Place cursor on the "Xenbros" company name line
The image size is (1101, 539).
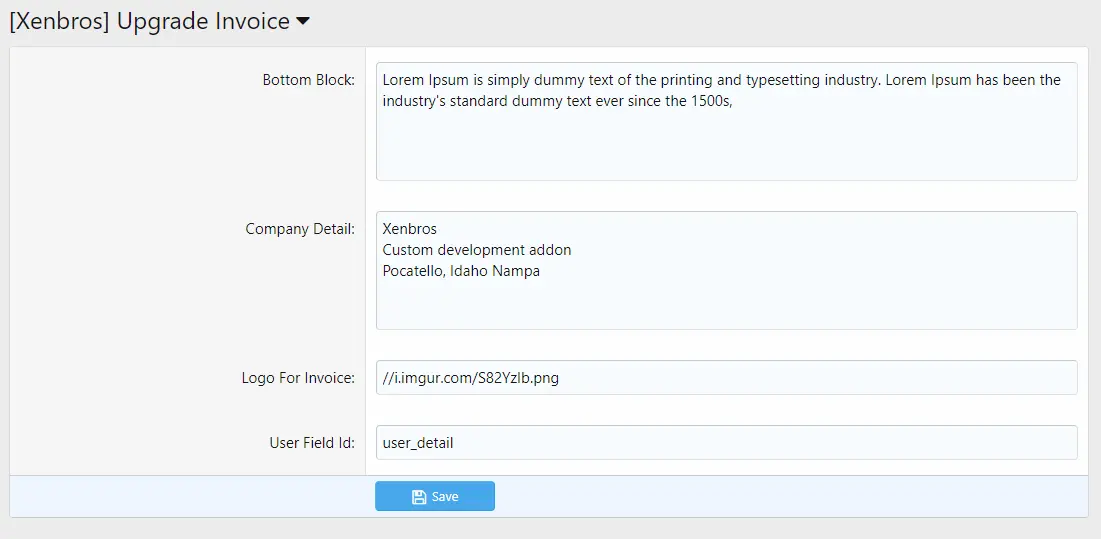[410, 229]
